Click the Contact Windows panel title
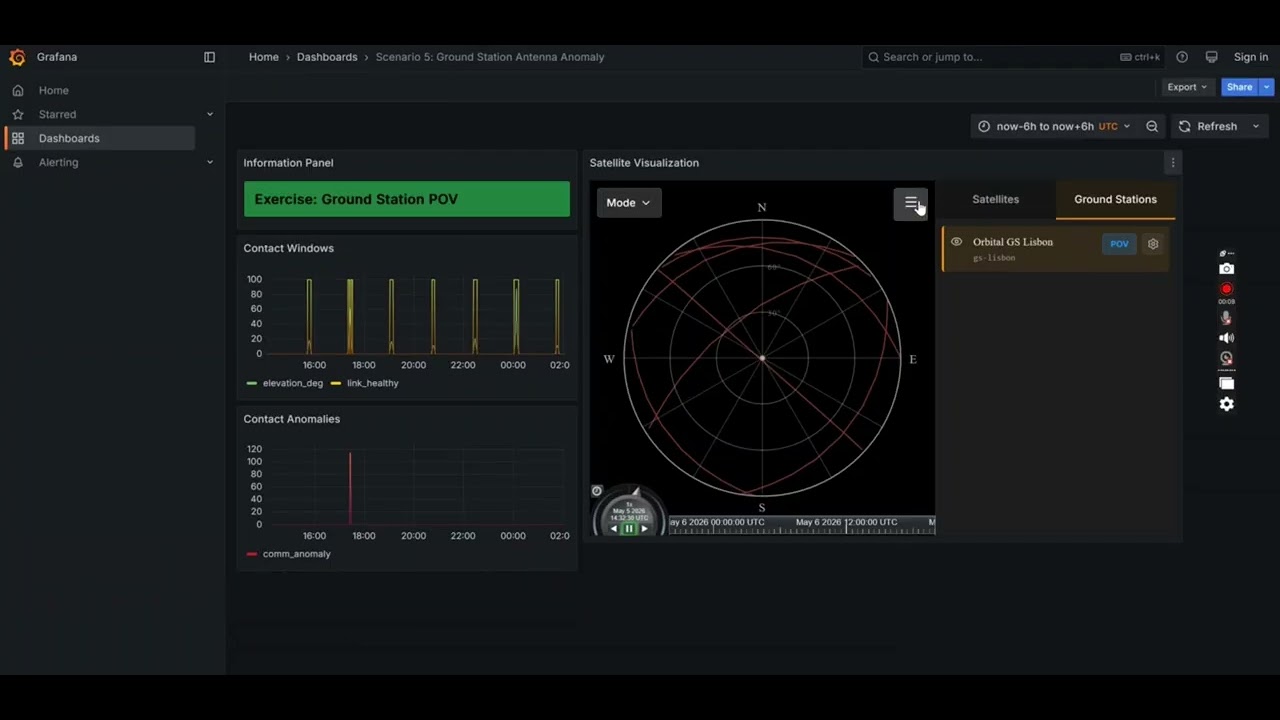This screenshot has height=720, width=1280. tap(288, 248)
